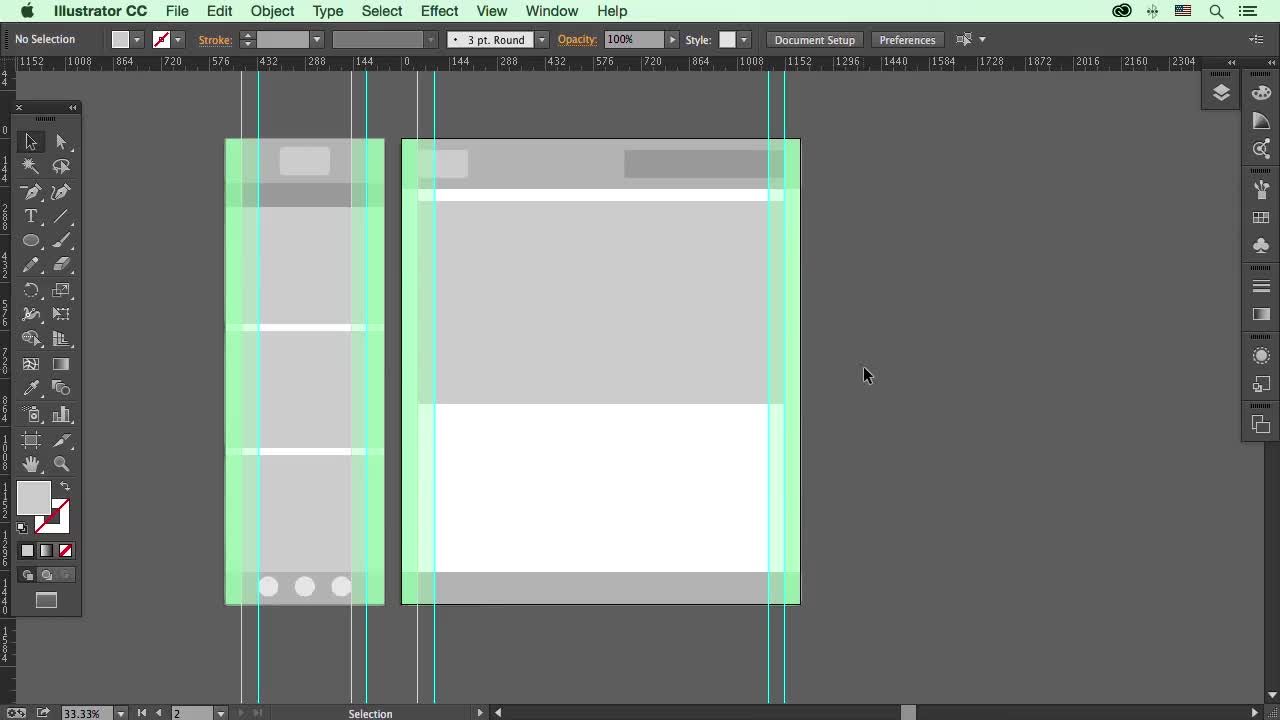Viewport: 1280px width, 720px height.
Task: Open the 3 pt. Round brush dropdown
Action: [x=541, y=40]
